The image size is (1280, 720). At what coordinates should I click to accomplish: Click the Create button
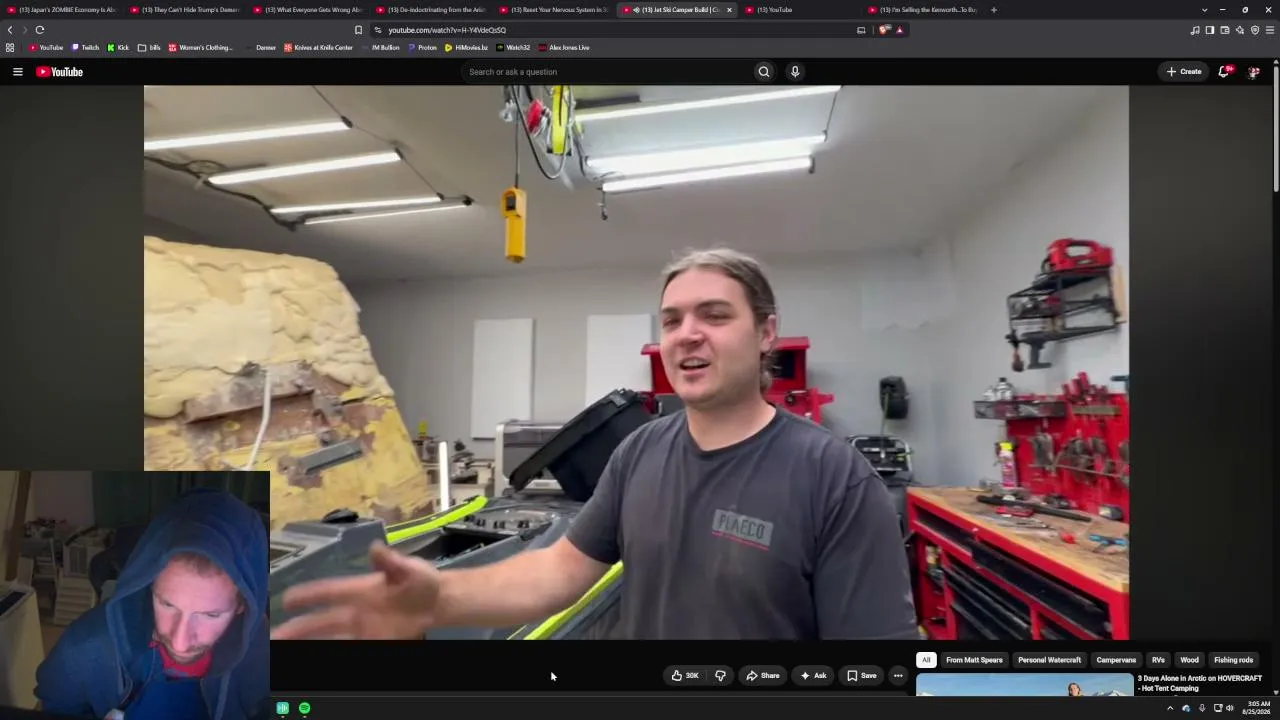coord(1184,72)
